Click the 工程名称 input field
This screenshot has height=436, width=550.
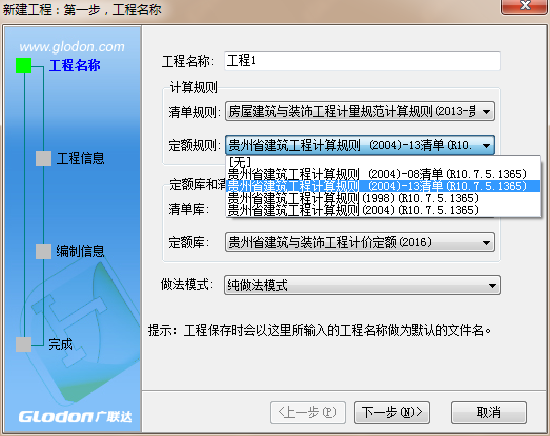[x=362, y=61]
